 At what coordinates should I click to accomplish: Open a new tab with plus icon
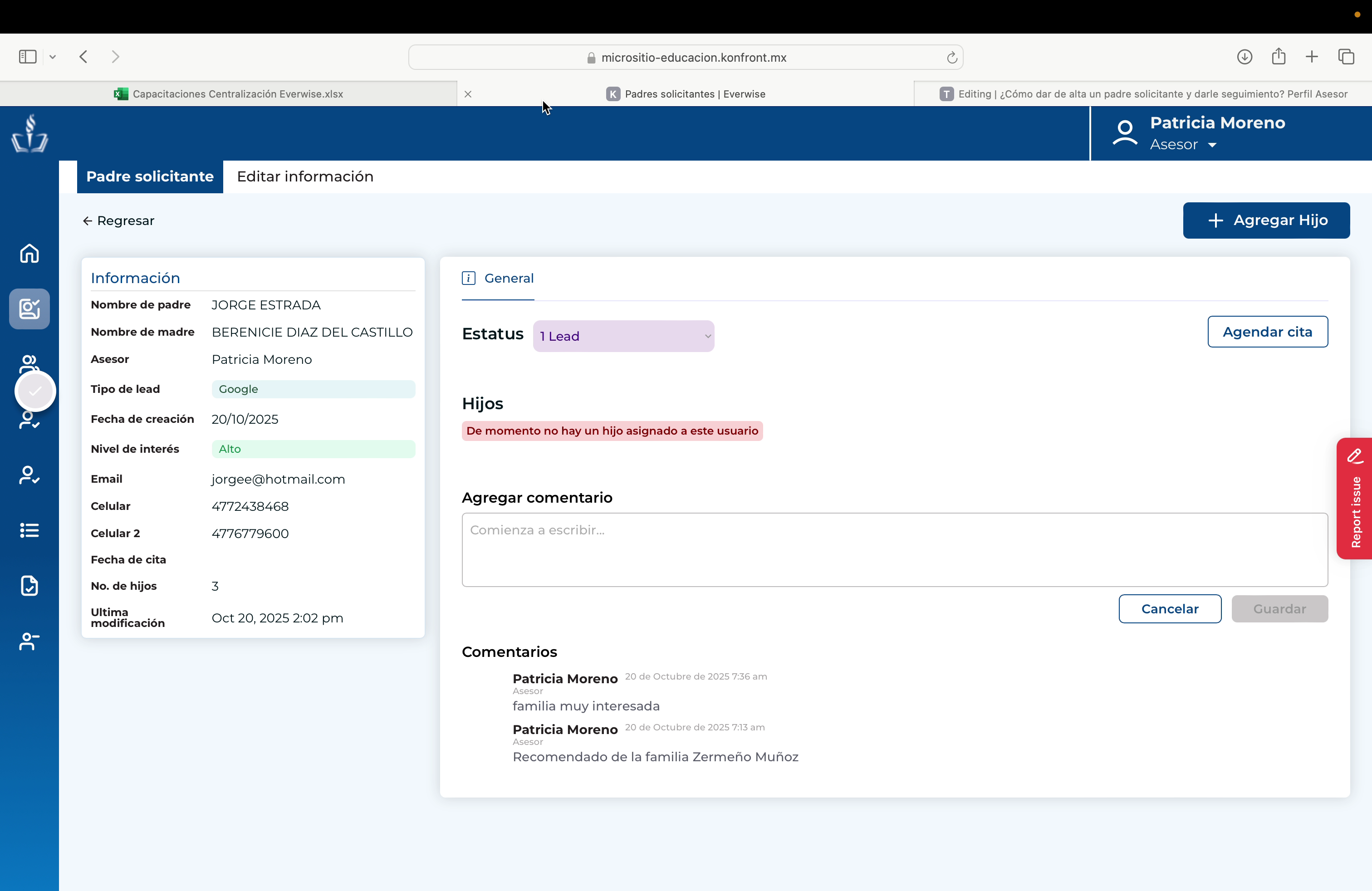click(1312, 56)
